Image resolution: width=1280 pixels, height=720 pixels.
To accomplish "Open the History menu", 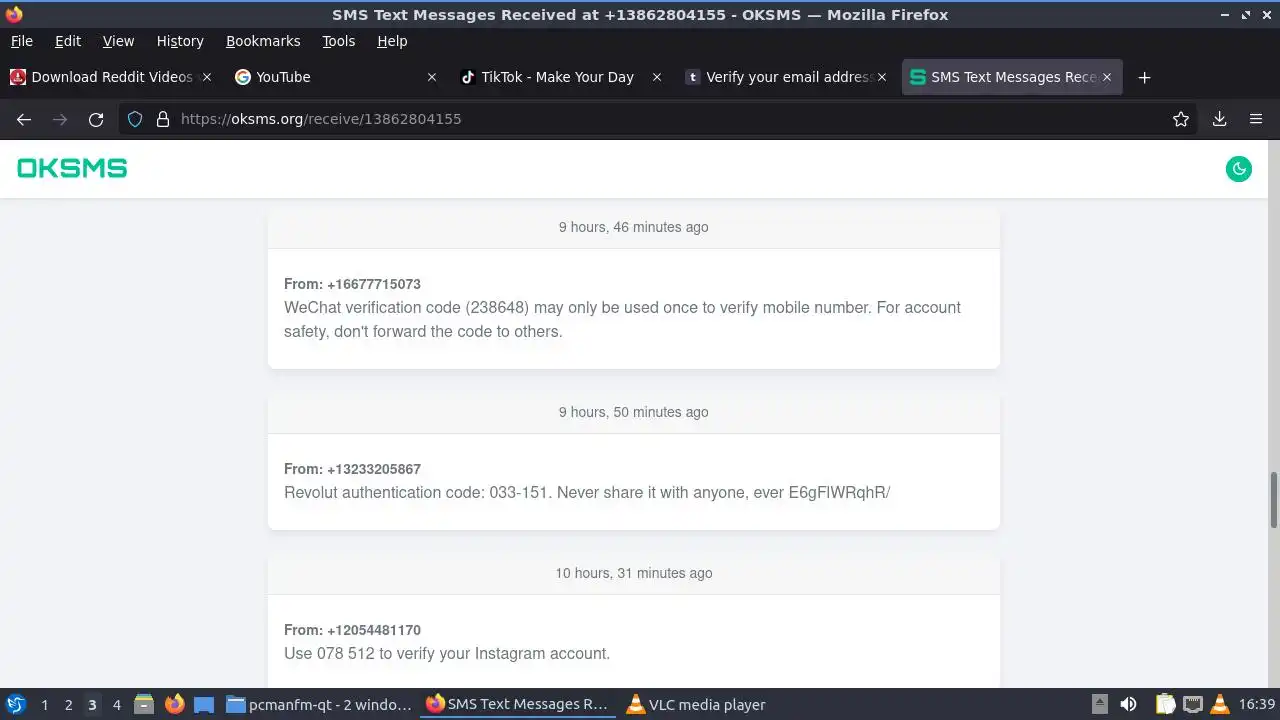I will pyautogui.click(x=180, y=41).
